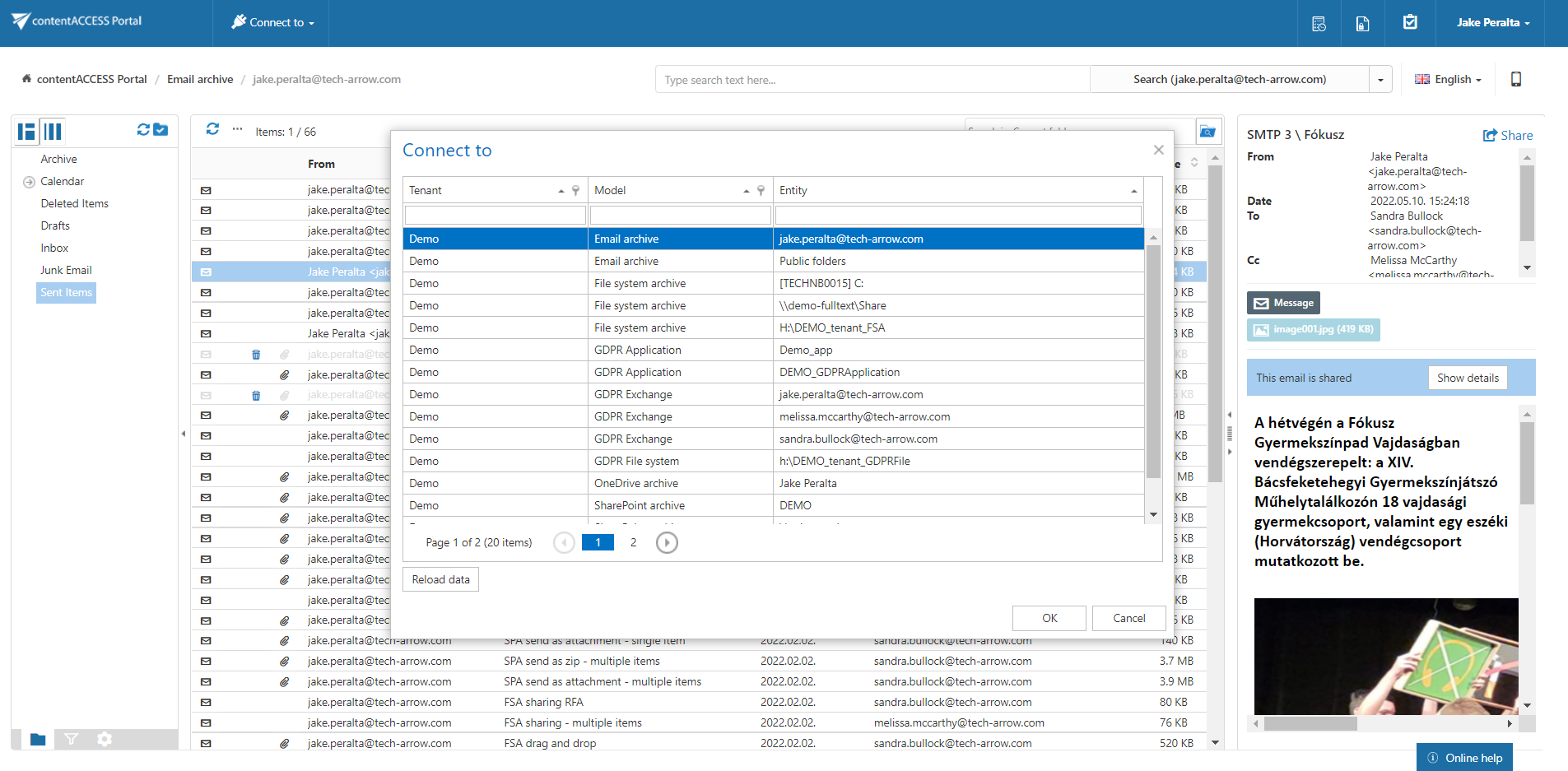This screenshot has width=1568, height=771.
Task: Switch to the three-column layout view
Action: (x=54, y=132)
